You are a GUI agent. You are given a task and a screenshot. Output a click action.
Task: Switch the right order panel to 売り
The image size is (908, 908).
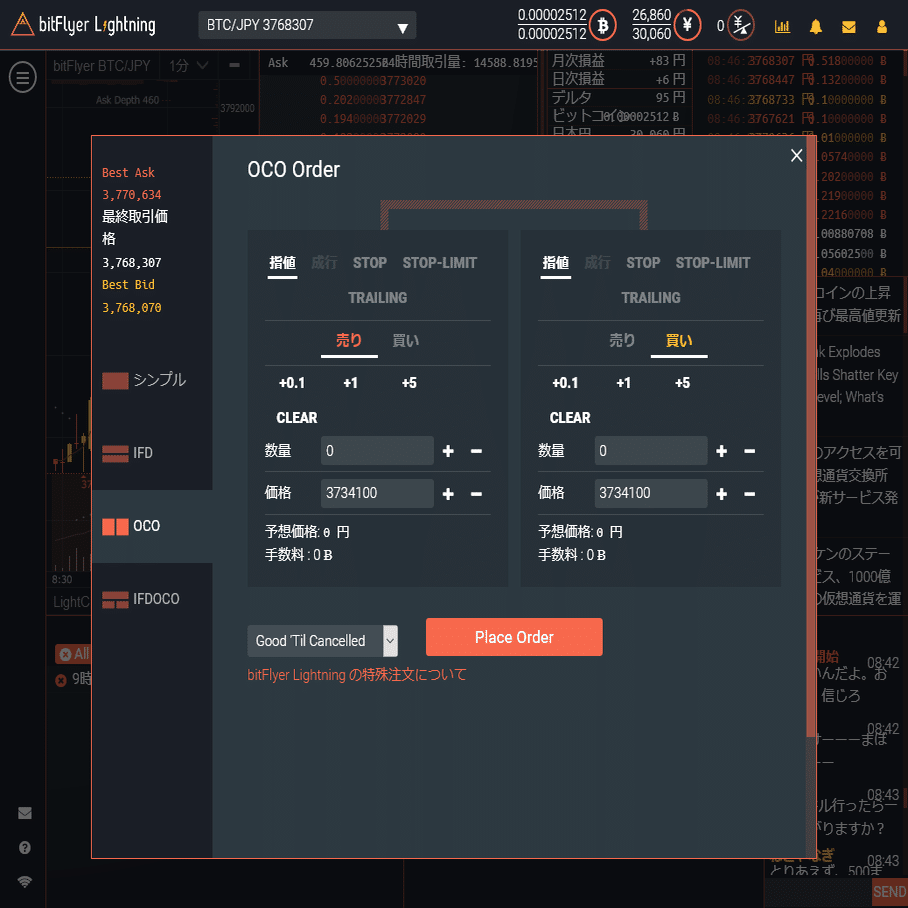coord(621,340)
